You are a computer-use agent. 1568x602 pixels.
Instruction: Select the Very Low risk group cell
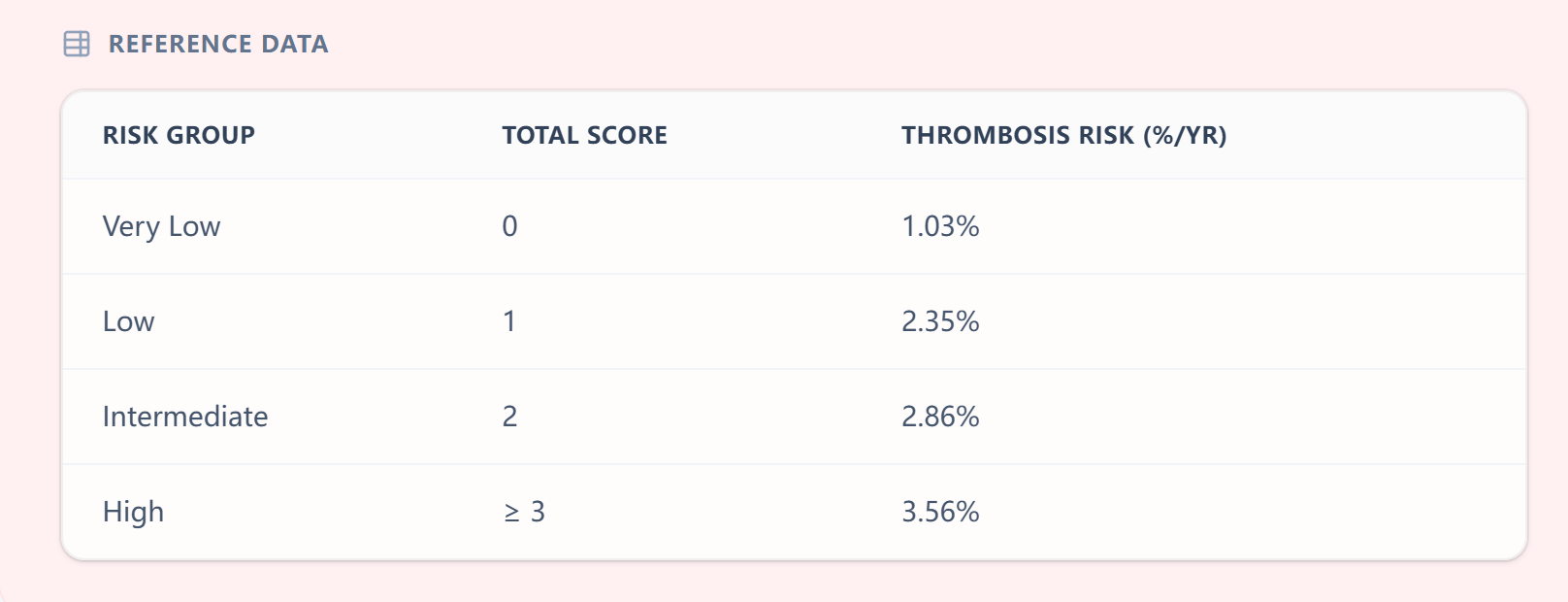161,226
